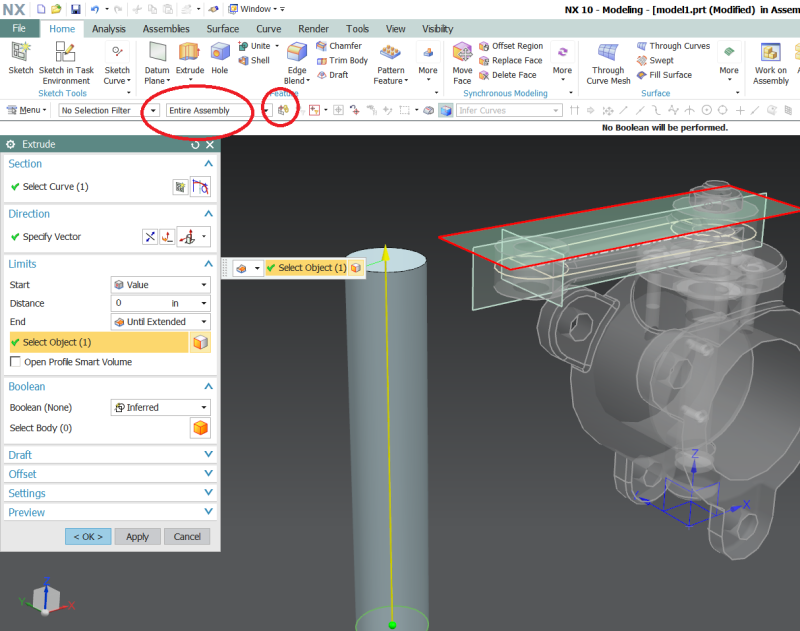Select the Fill Surface tool
The image size is (800, 631).
(x=664, y=74)
